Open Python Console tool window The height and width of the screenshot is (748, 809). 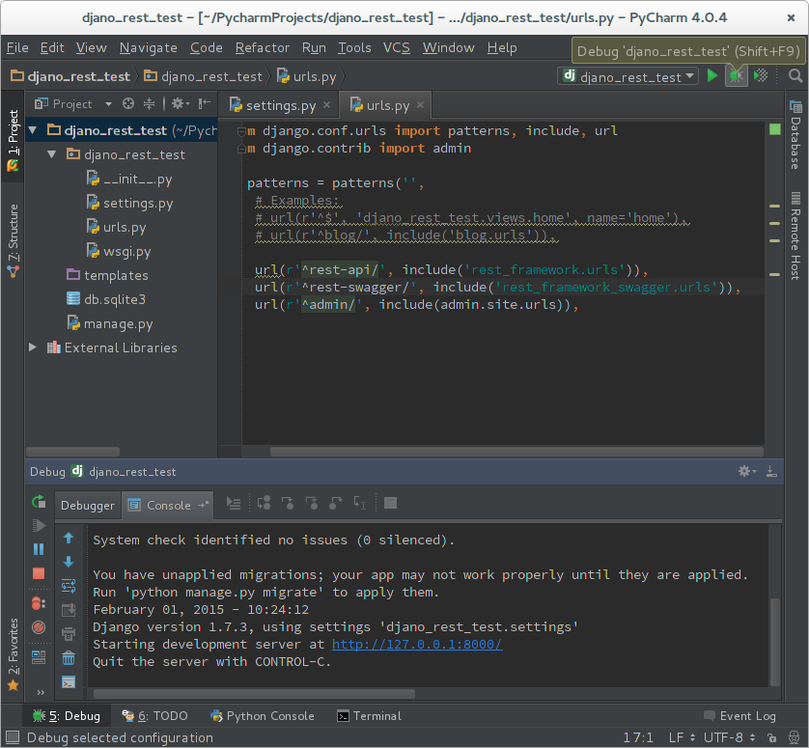pyautogui.click(x=263, y=716)
